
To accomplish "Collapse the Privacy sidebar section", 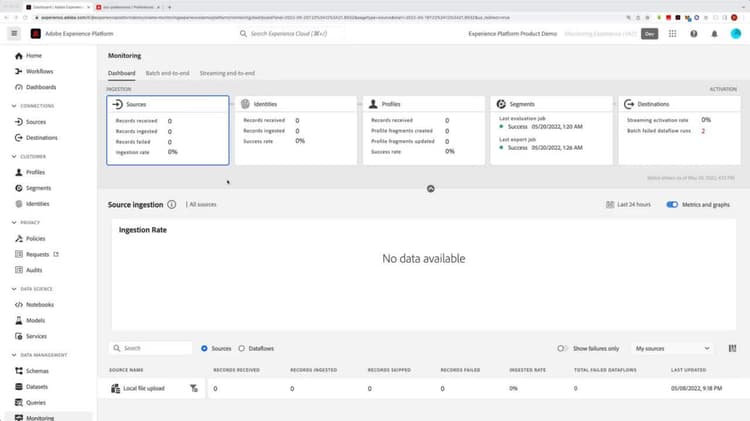I will 14,222.
